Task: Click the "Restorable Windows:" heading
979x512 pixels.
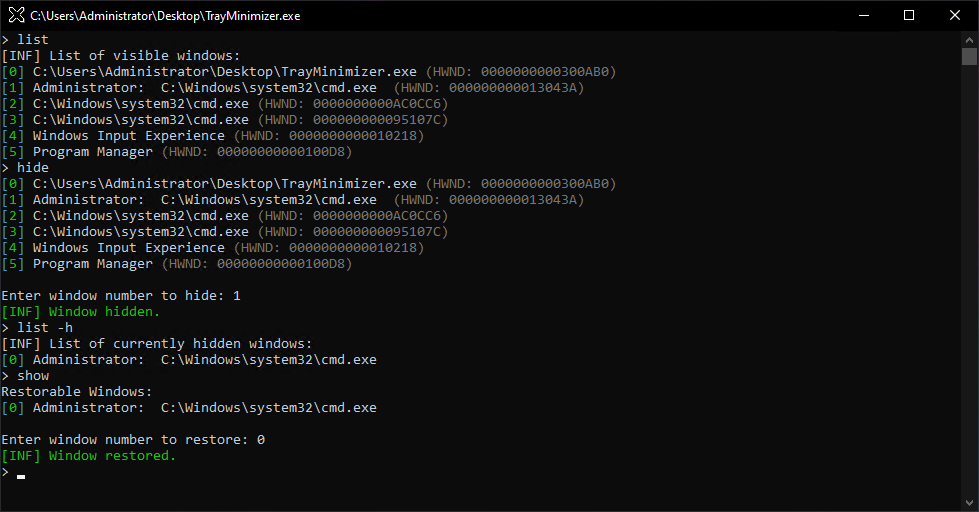Action: (x=76, y=392)
